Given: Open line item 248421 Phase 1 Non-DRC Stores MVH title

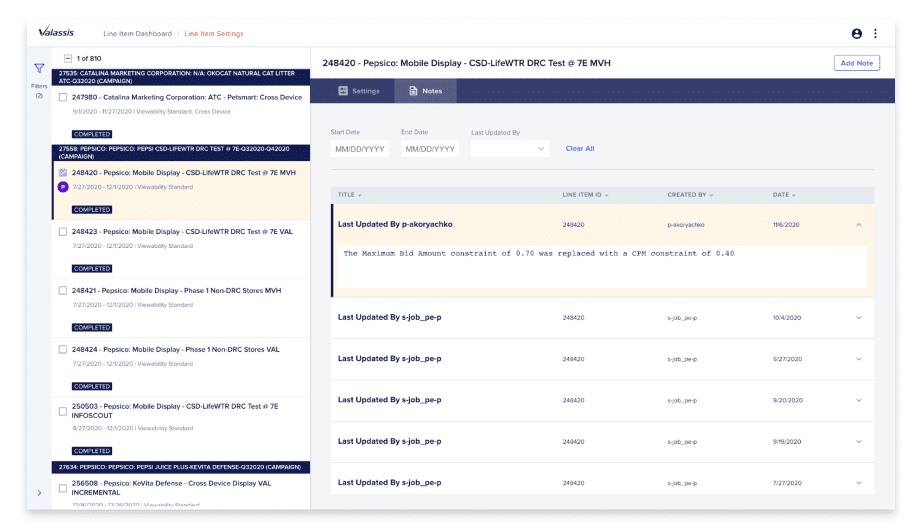Looking at the screenshot, I should coord(176,291).
